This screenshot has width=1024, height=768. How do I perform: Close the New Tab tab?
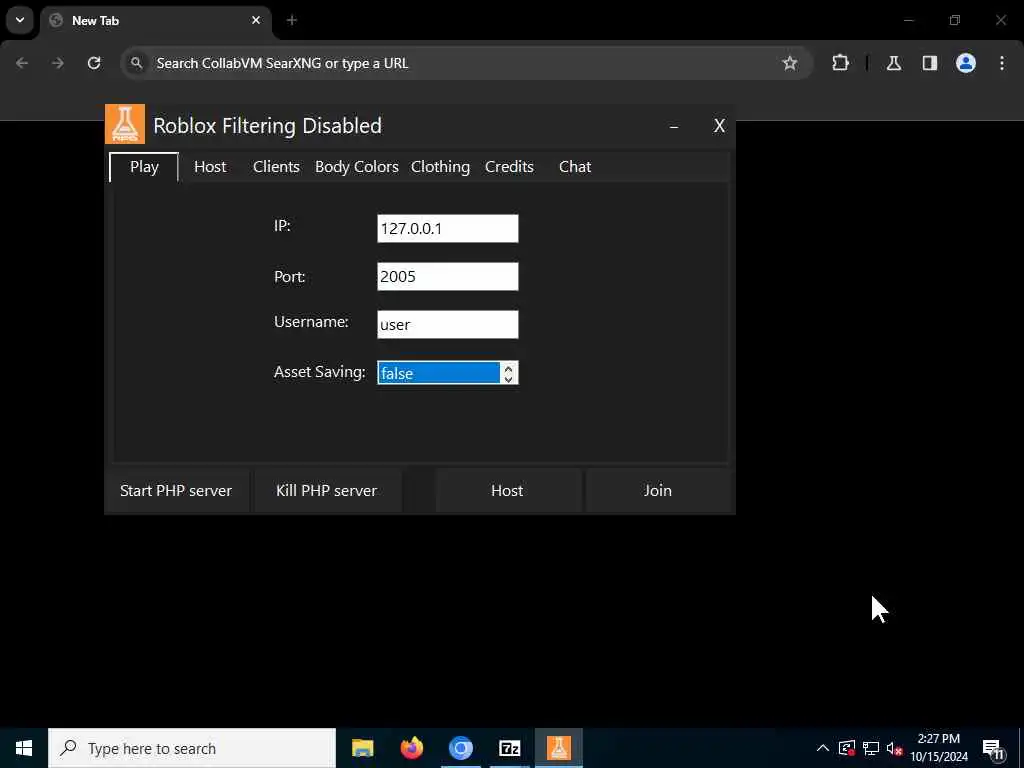(256, 21)
